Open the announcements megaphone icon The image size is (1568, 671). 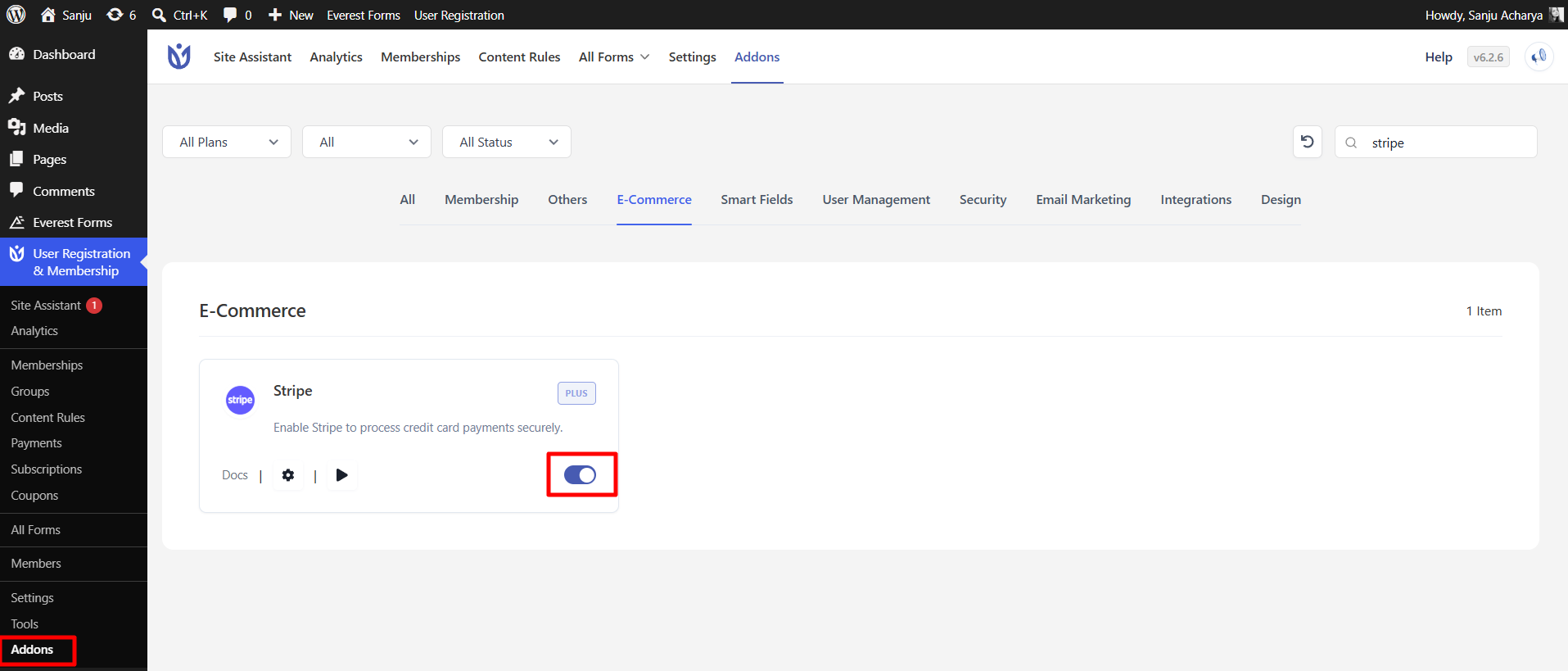click(x=1539, y=57)
